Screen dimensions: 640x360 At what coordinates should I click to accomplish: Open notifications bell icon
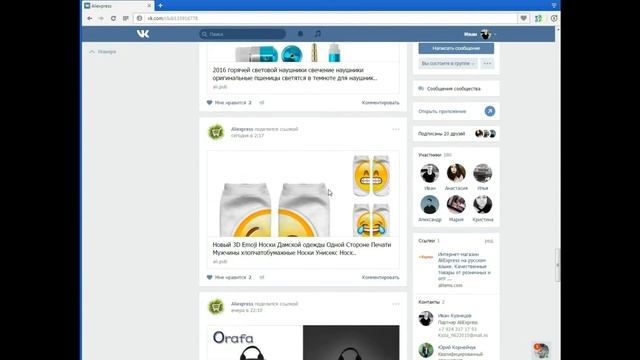pyautogui.click(x=300, y=34)
